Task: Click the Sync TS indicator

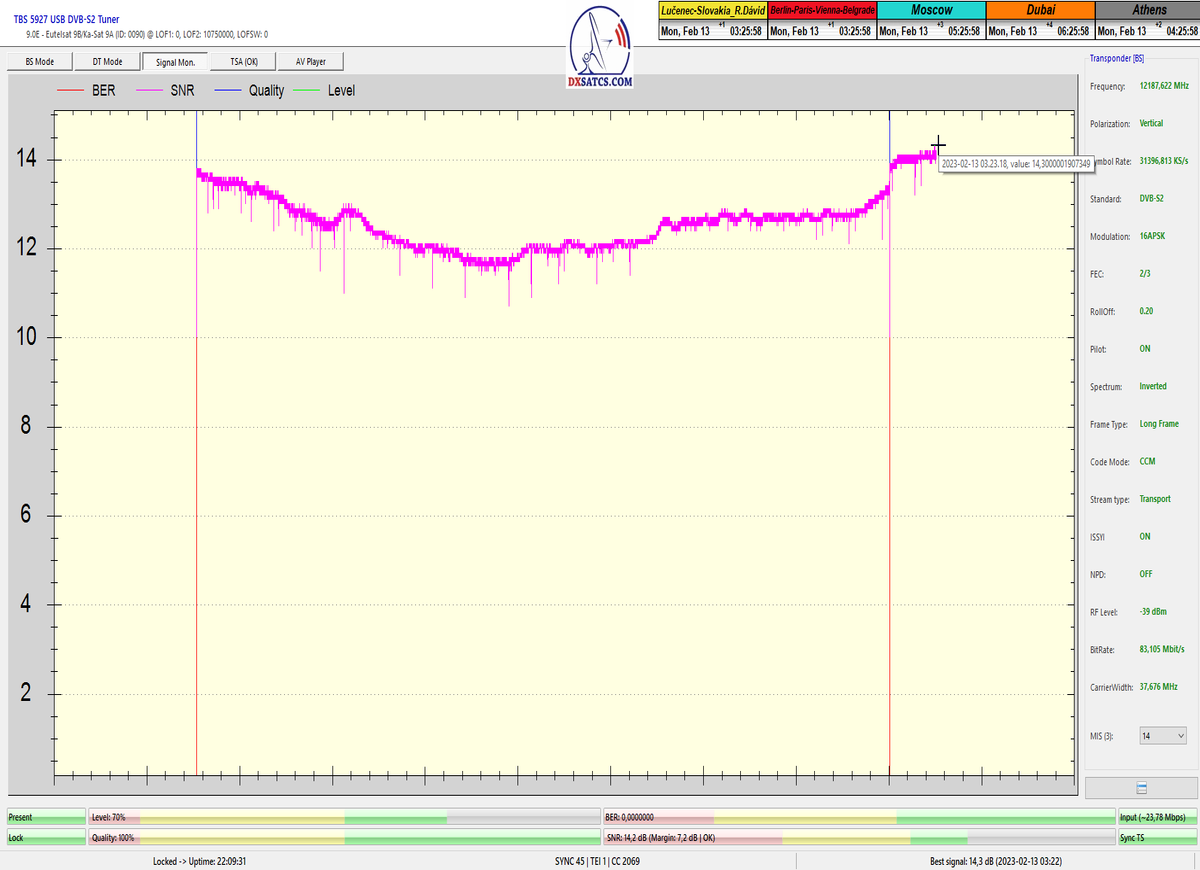Action: point(1156,837)
